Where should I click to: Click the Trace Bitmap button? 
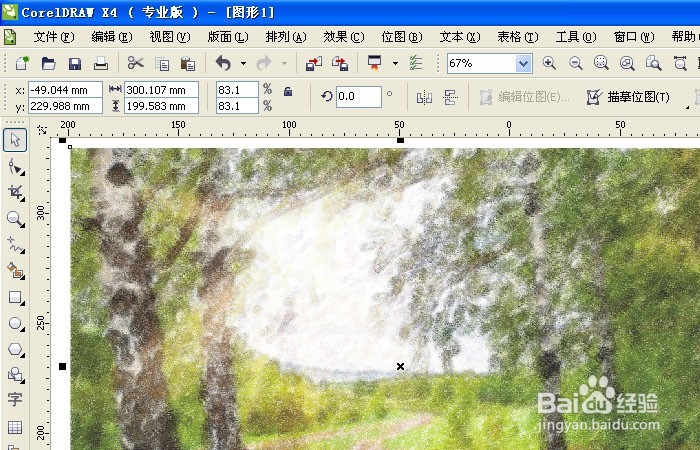[629, 97]
